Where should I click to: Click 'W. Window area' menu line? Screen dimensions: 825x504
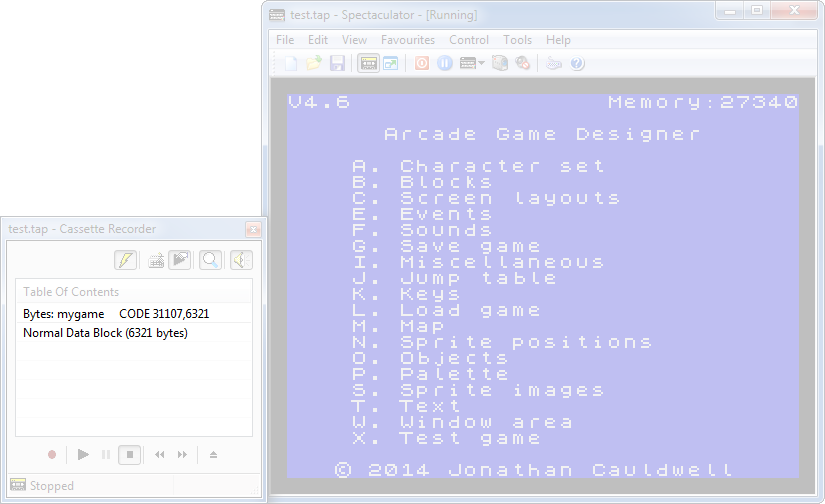point(462,422)
